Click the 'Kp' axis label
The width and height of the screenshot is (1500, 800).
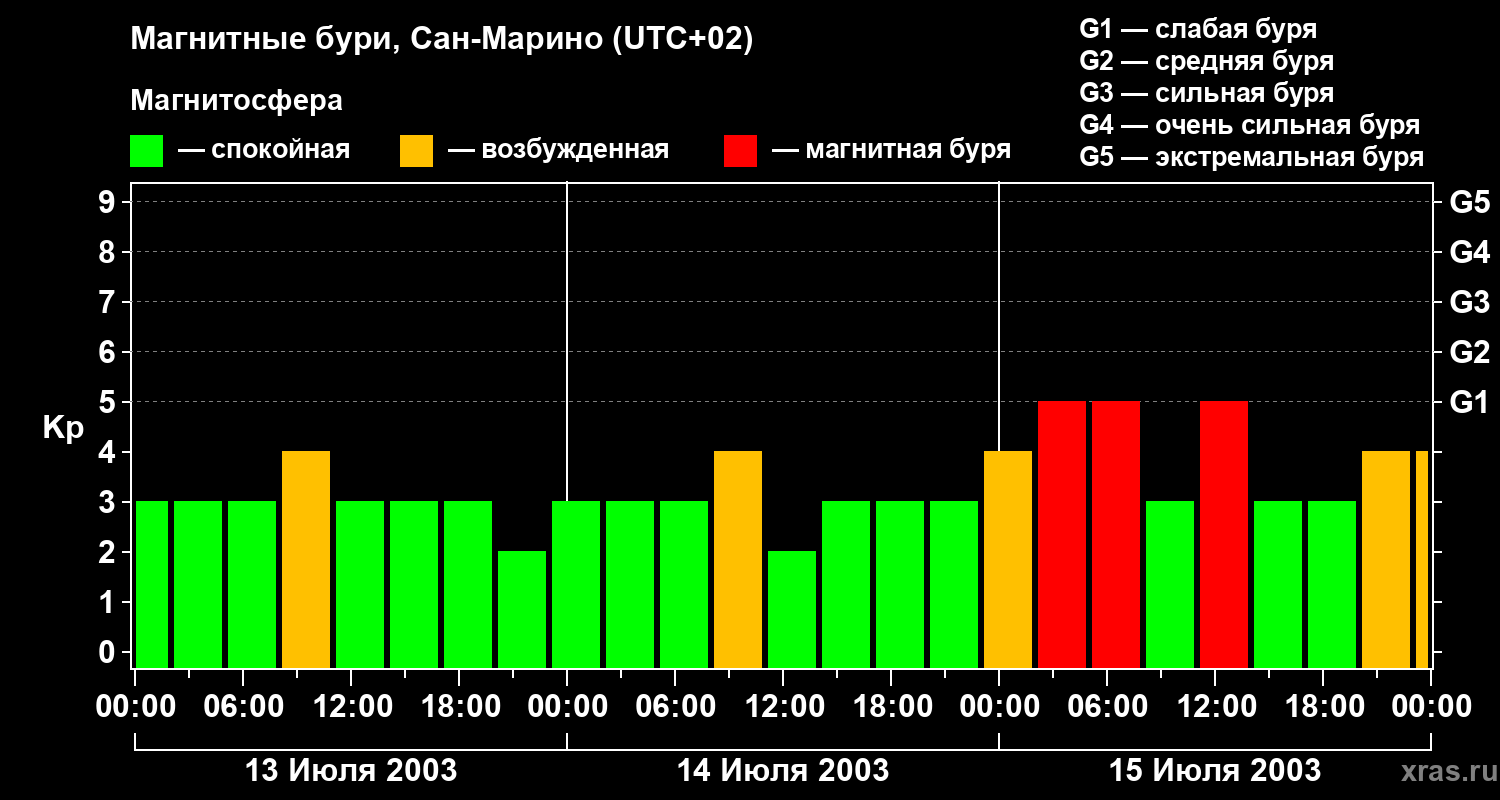(x=63, y=428)
